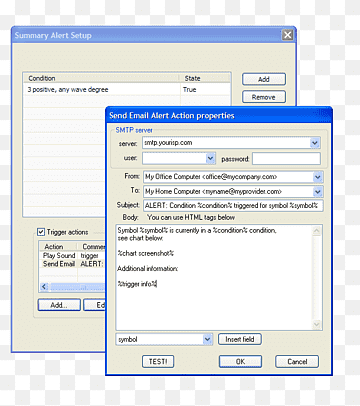Open the symbol field dropdown

(x=207, y=339)
